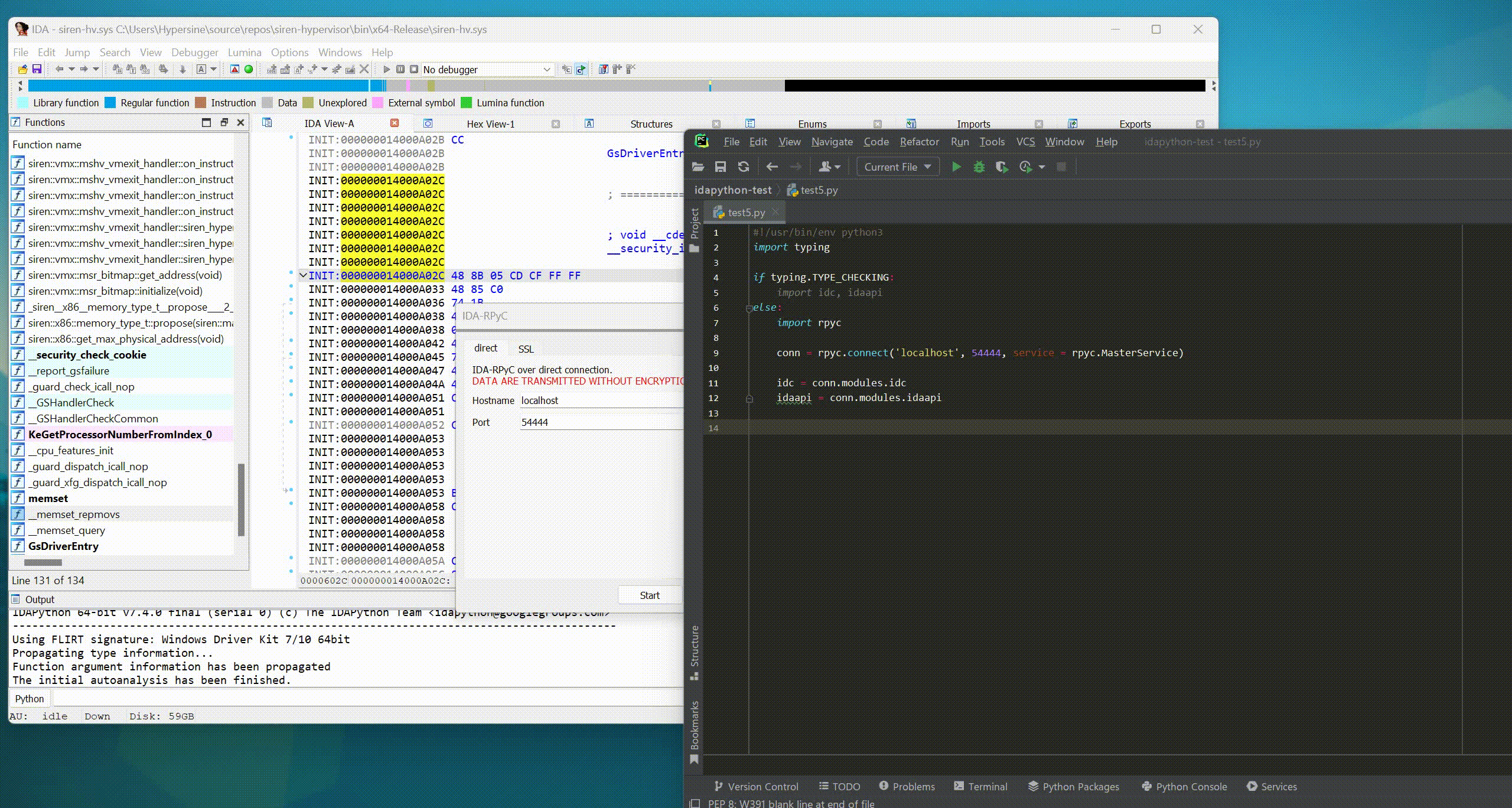
Task: Open the Terminal tool window button
Action: (980, 787)
